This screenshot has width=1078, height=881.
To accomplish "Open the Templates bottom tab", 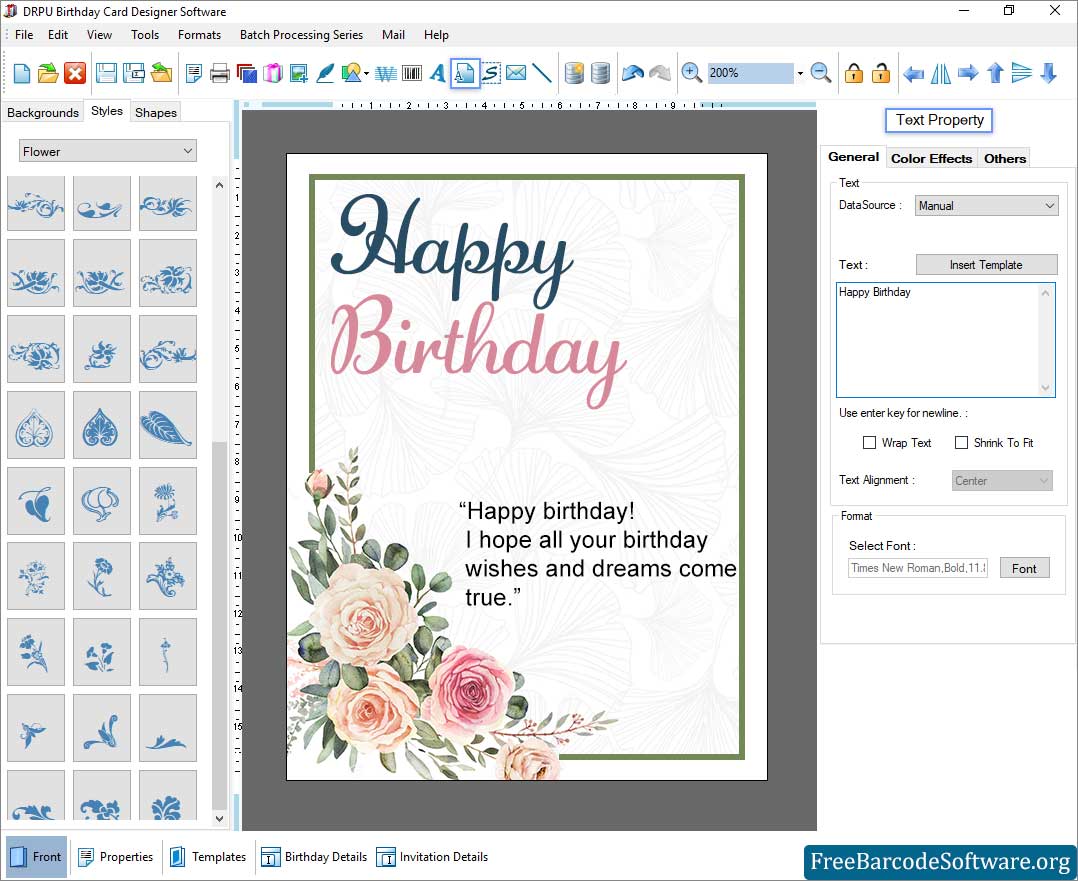I will tap(208, 857).
